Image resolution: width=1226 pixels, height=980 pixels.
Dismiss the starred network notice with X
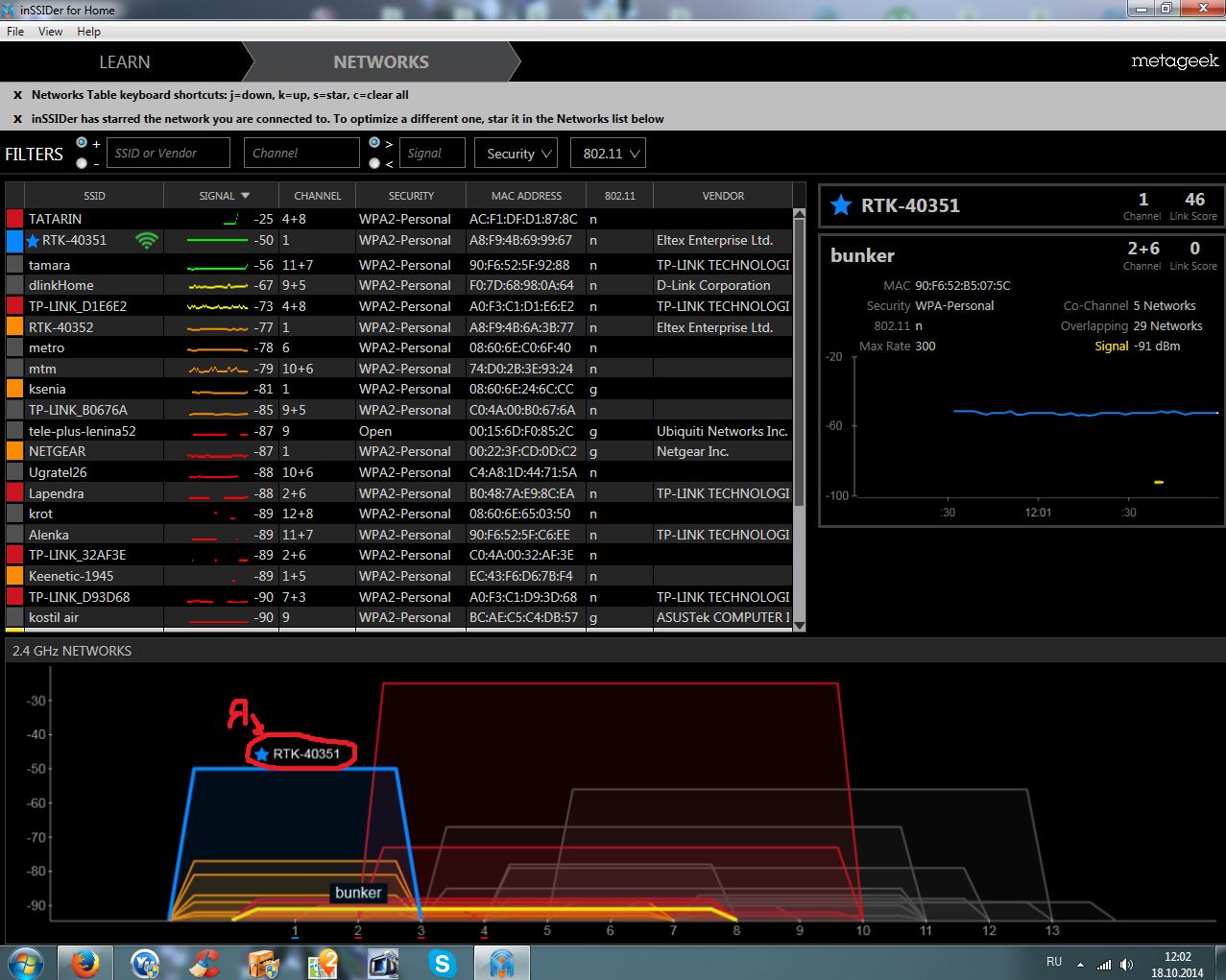(x=17, y=119)
